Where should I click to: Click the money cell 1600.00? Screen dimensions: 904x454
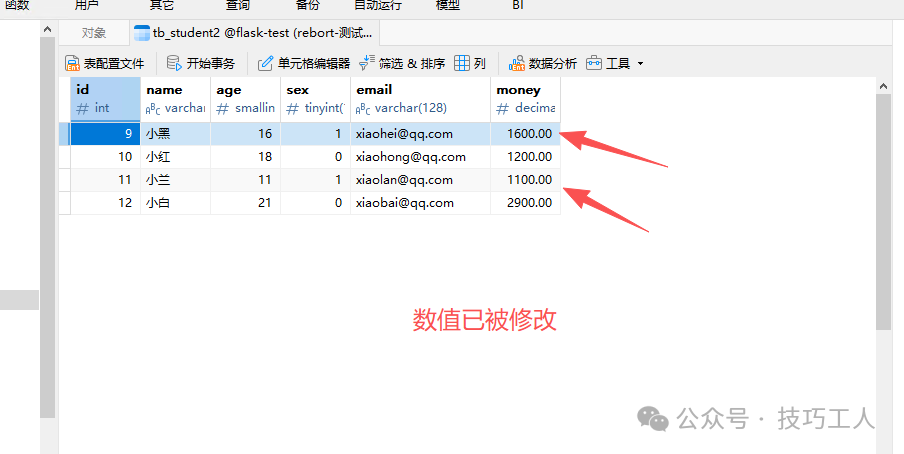coord(525,134)
